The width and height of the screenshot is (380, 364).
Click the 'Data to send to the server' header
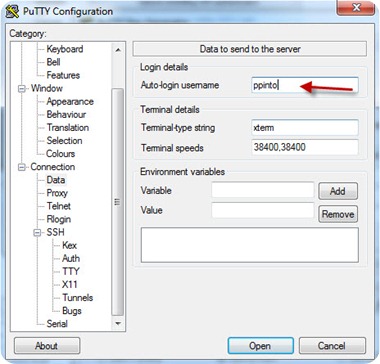pyautogui.click(x=250, y=49)
